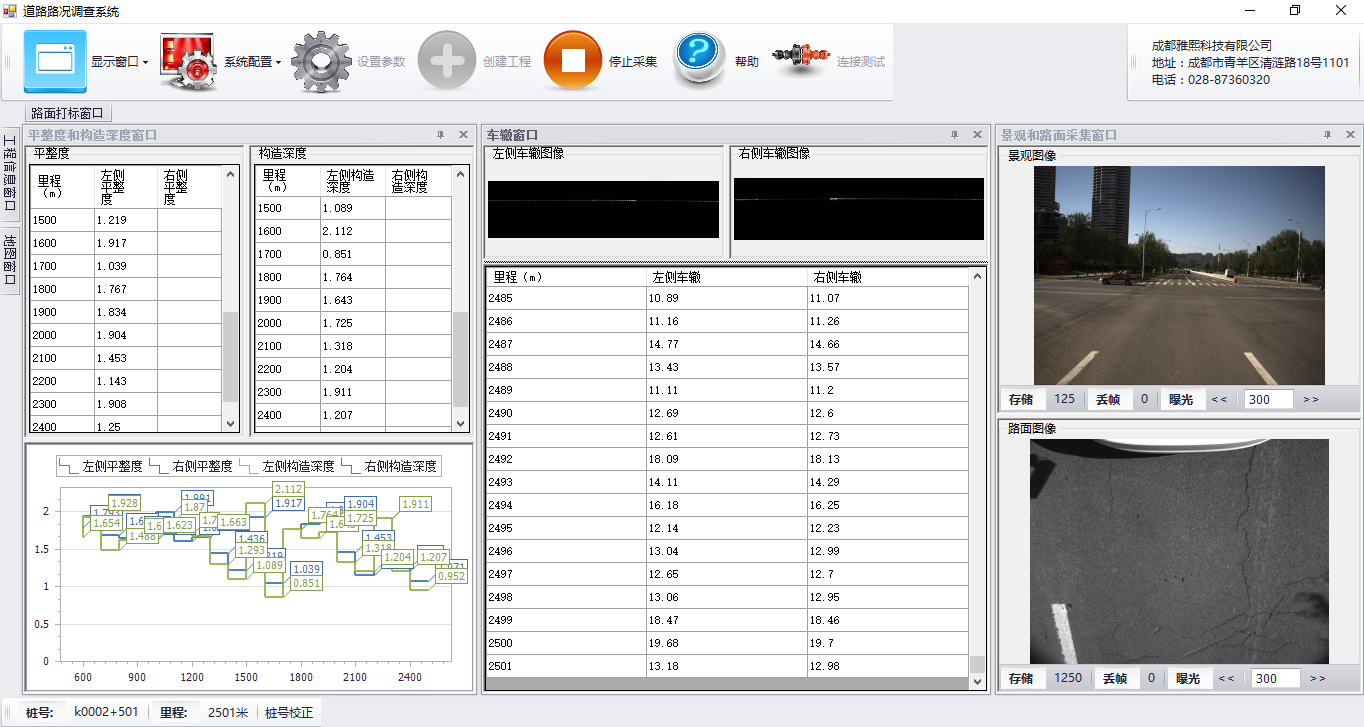Click the 系统配置 red gear icon
The image size is (1364, 727).
(188, 61)
